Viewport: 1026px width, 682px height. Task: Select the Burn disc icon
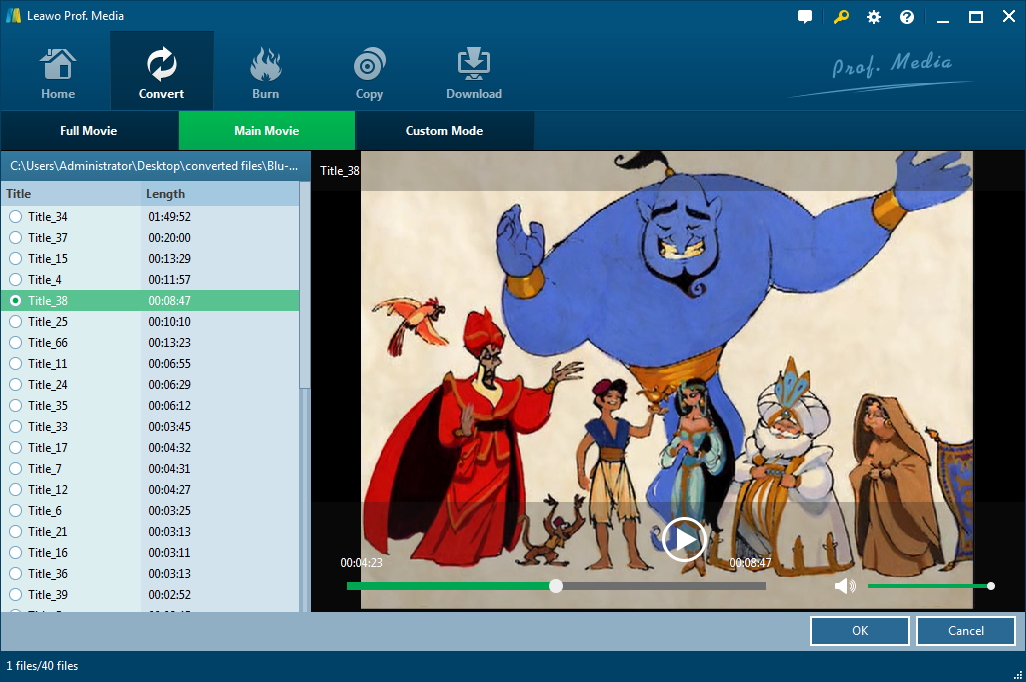265,66
